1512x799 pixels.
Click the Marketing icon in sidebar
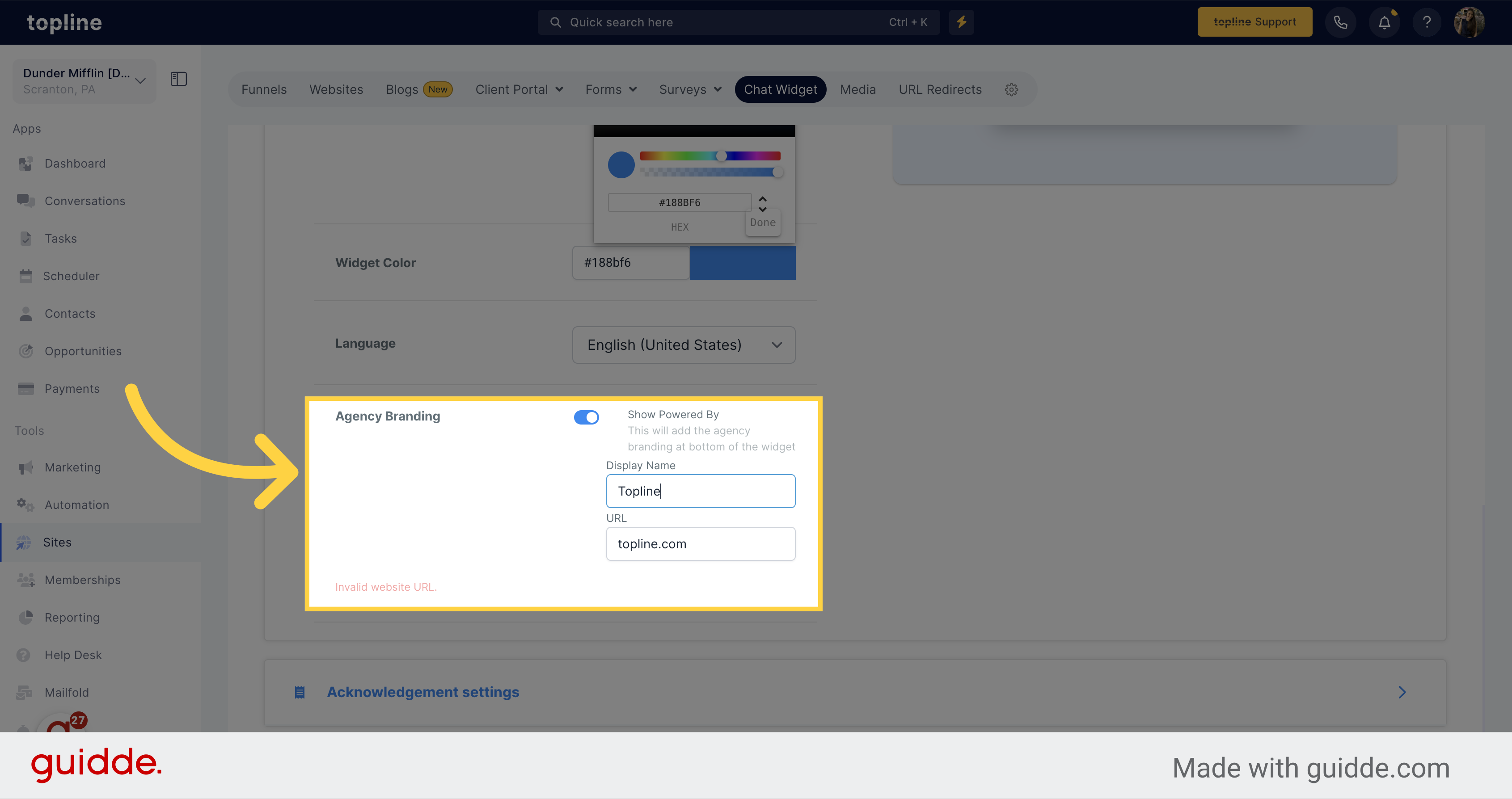(x=27, y=466)
